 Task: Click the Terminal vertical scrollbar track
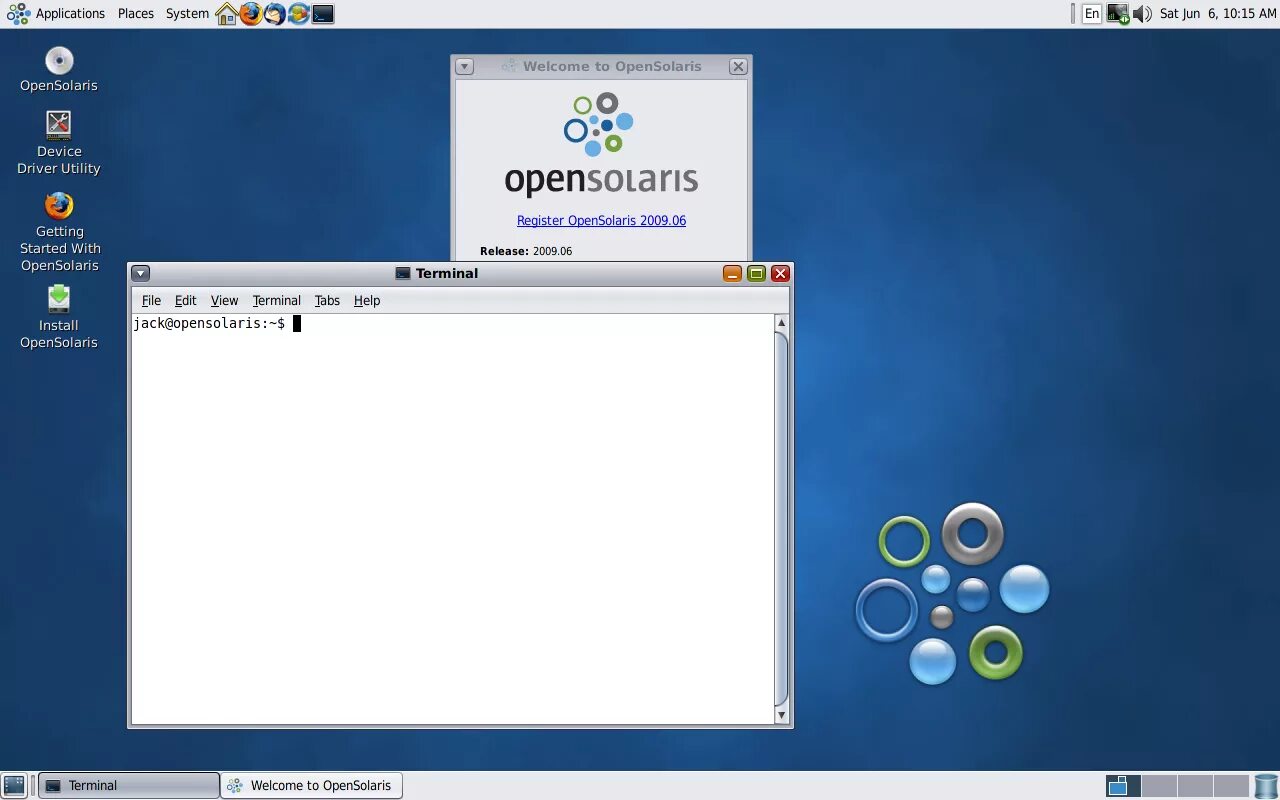(781, 518)
